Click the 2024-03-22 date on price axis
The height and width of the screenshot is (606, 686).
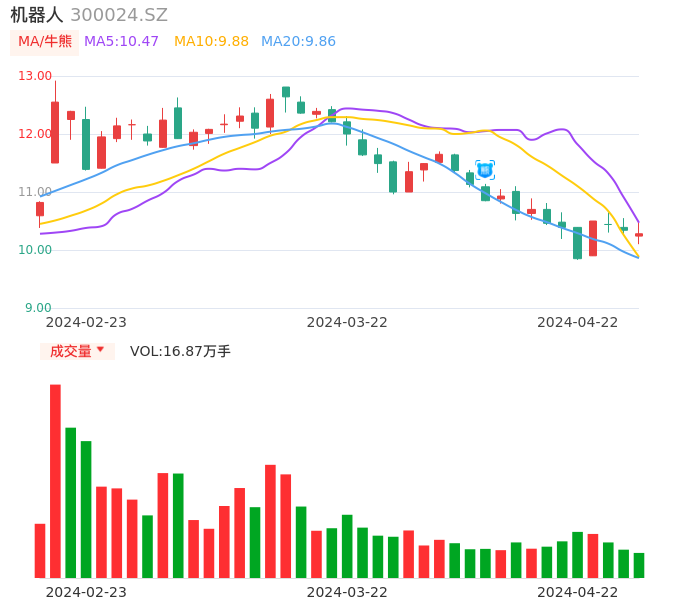click(x=347, y=322)
